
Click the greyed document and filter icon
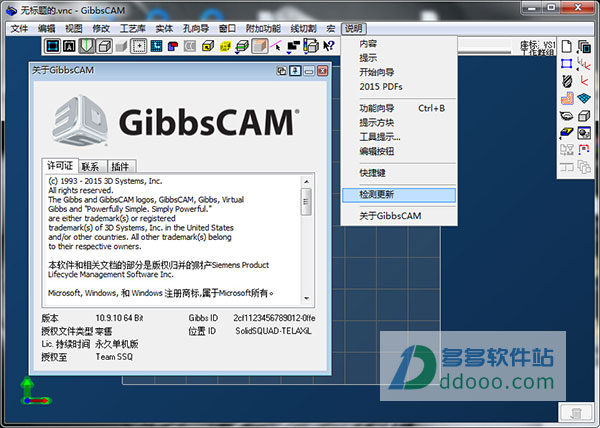click(x=567, y=150)
